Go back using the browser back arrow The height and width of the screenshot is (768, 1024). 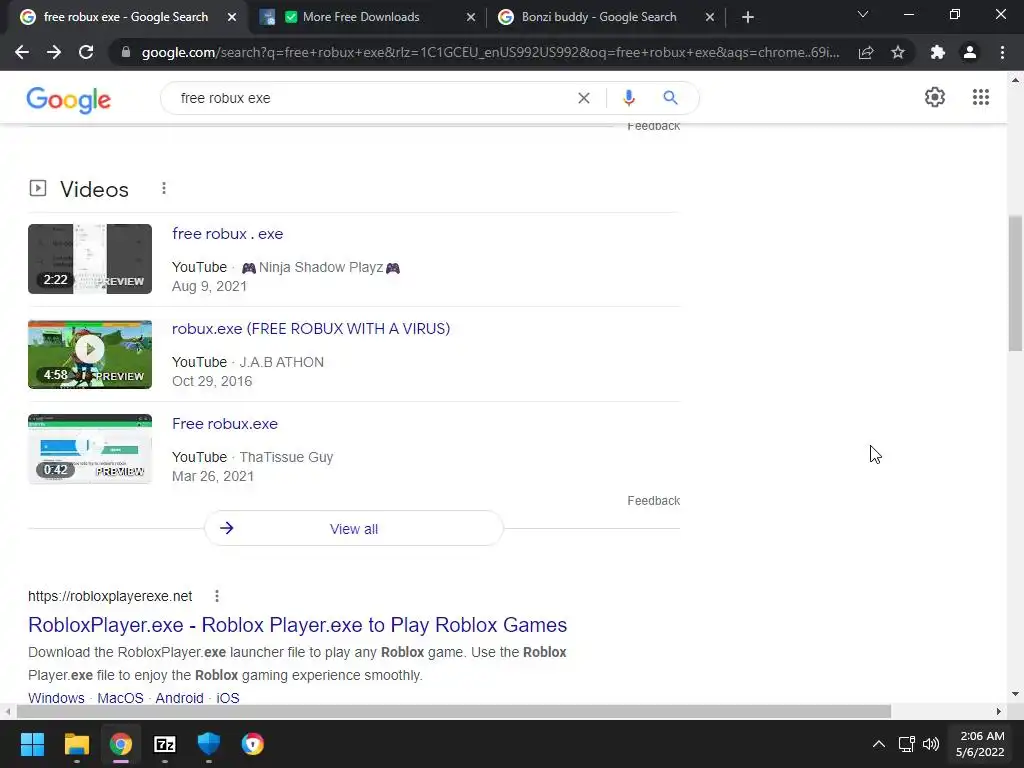(22, 52)
